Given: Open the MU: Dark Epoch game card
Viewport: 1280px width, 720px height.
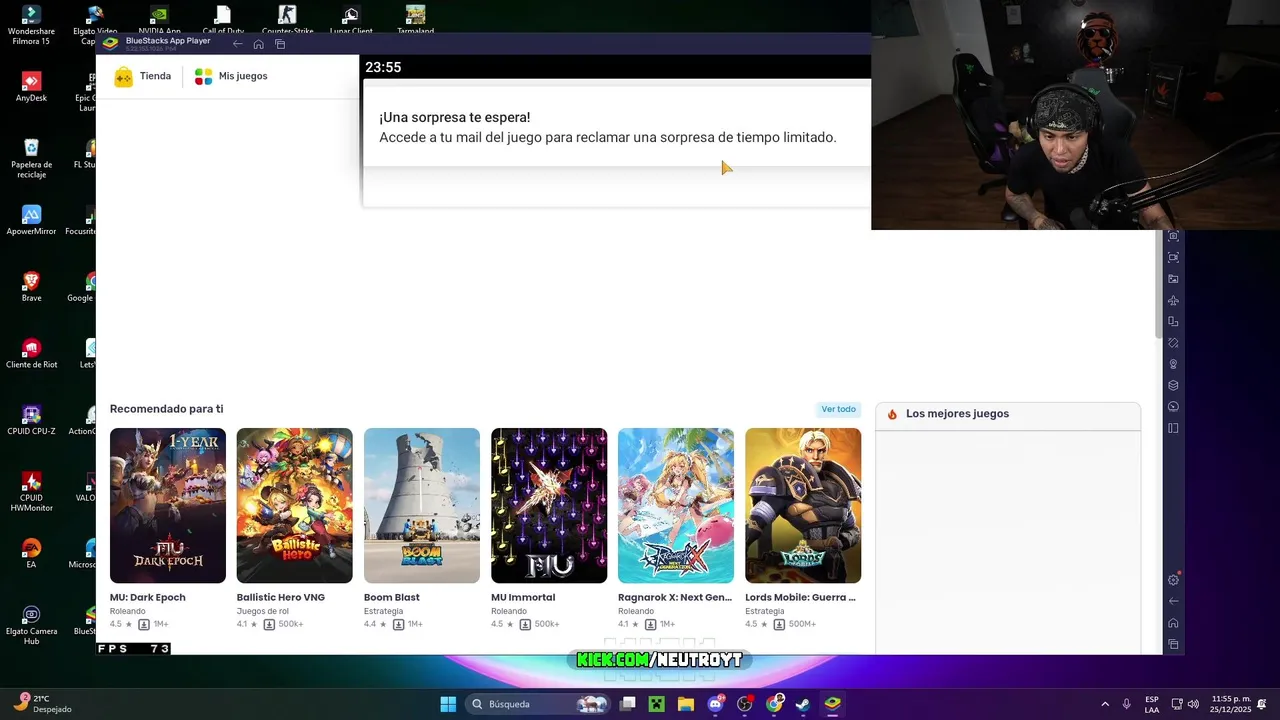Looking at the screenshot, I should pos(168,505).
